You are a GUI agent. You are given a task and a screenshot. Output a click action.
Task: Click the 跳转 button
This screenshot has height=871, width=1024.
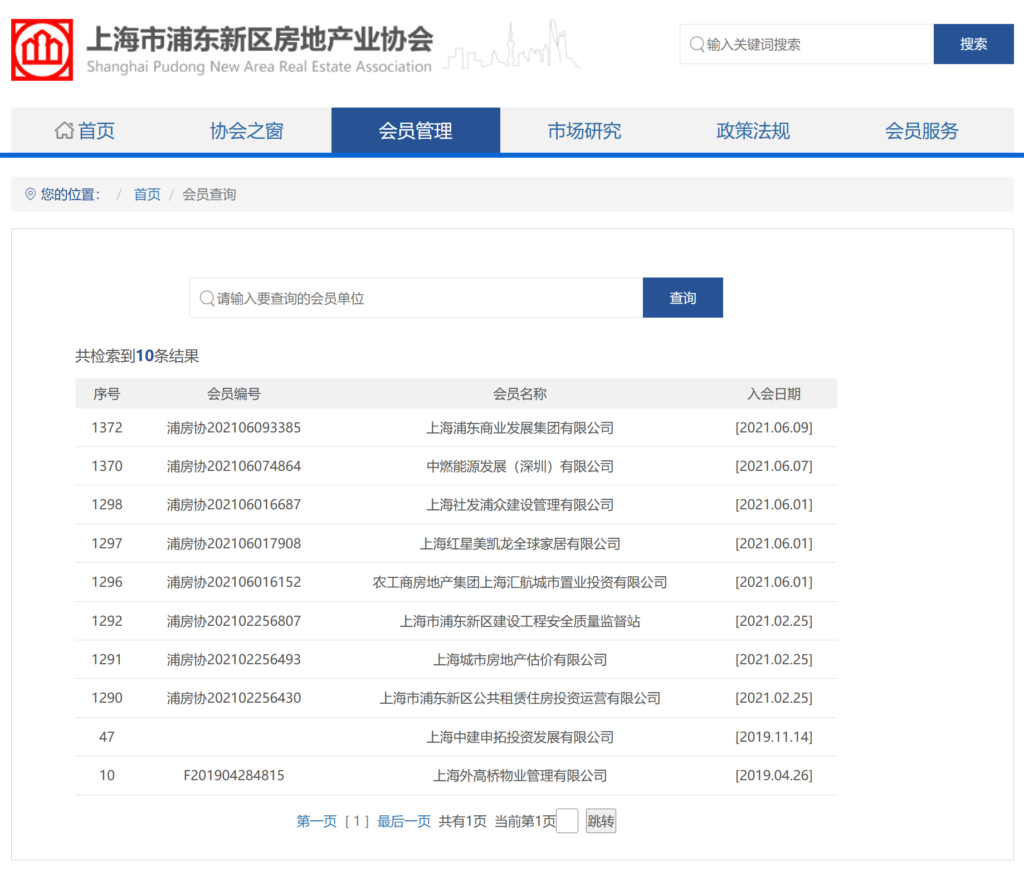pos(601,821)
